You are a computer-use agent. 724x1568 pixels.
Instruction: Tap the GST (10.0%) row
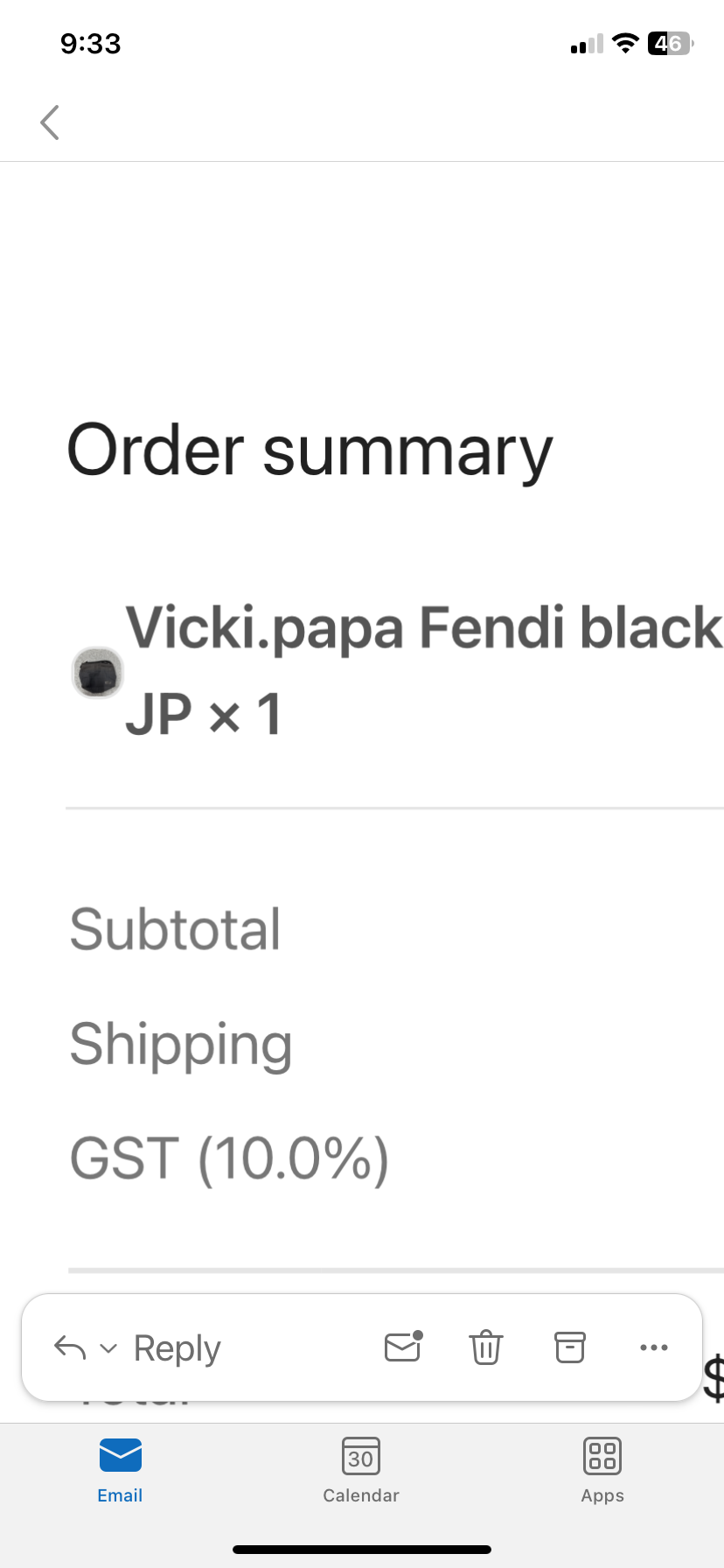point(228,1158)
